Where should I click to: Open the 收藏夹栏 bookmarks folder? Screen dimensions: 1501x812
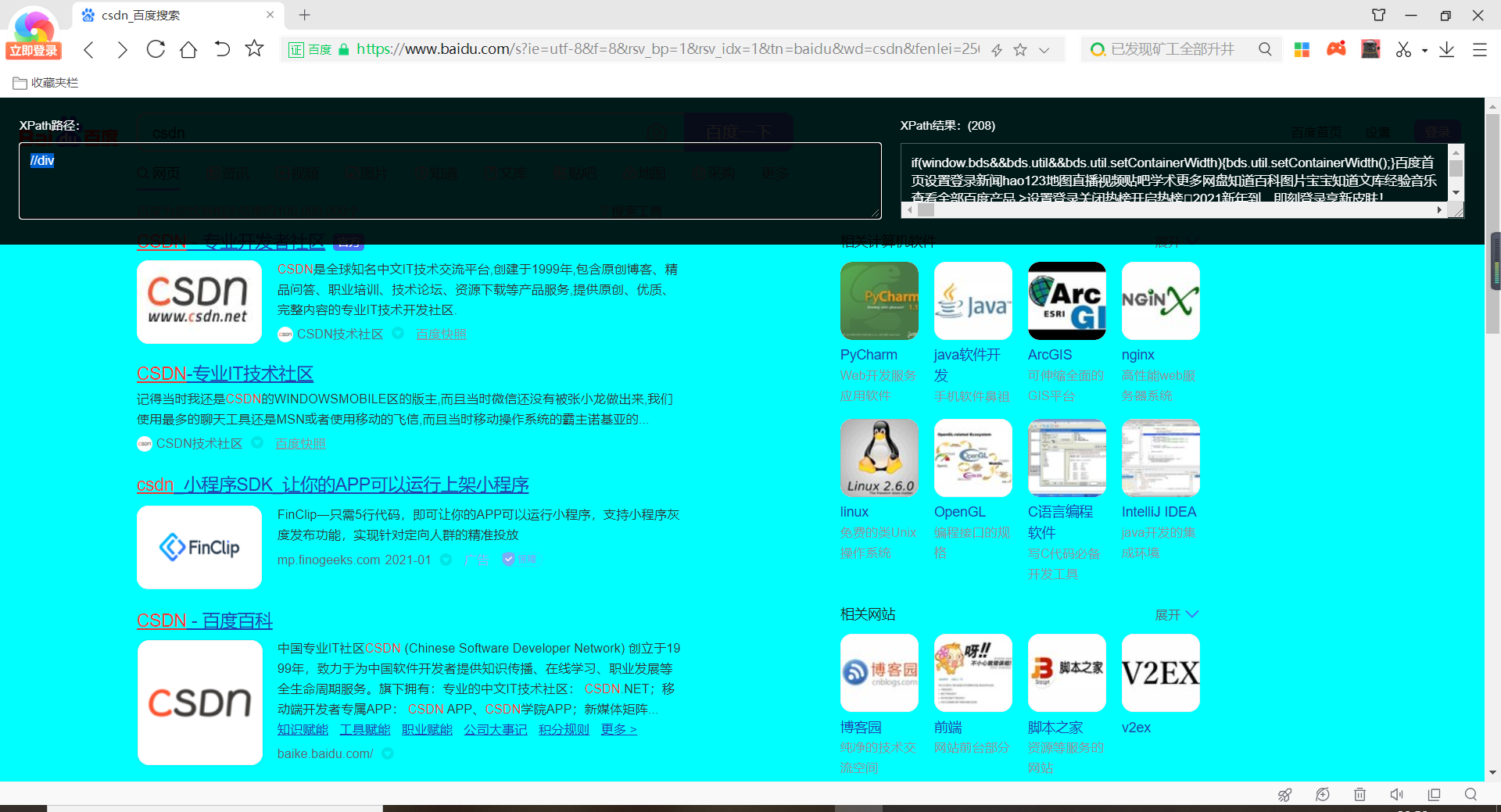pyautogui.click(x=45, y=83)
